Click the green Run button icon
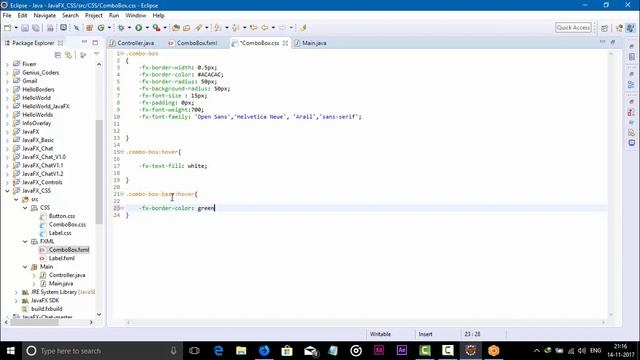 139,28
